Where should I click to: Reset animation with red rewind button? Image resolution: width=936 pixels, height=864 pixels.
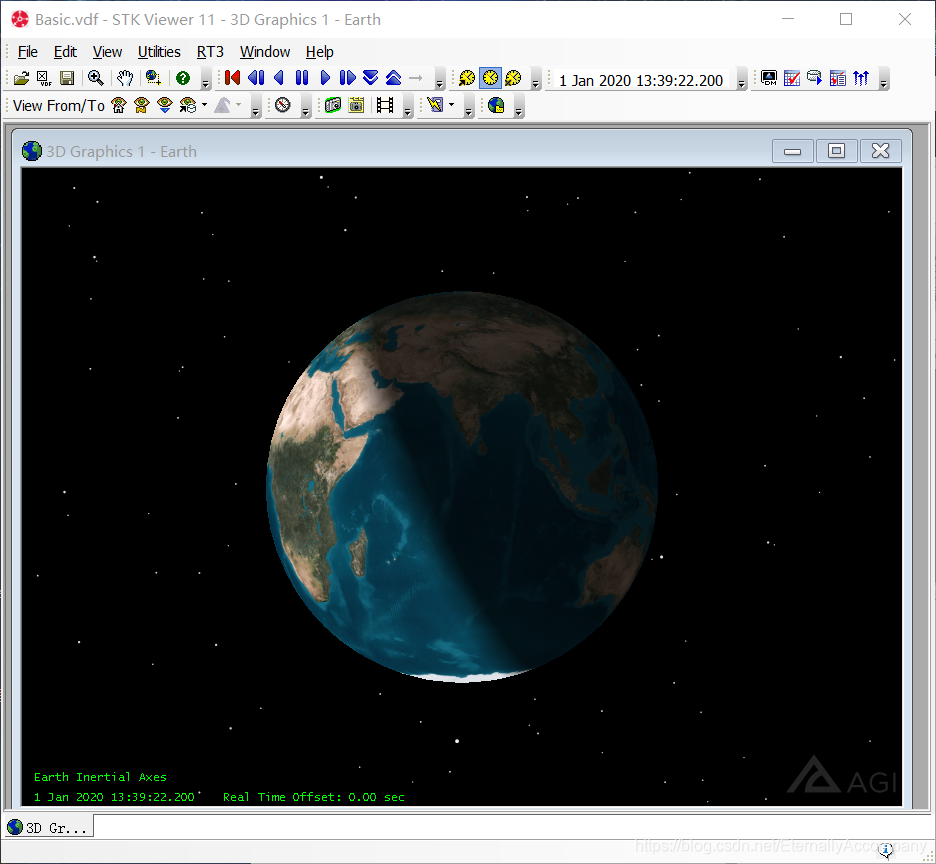coord(232,78)
